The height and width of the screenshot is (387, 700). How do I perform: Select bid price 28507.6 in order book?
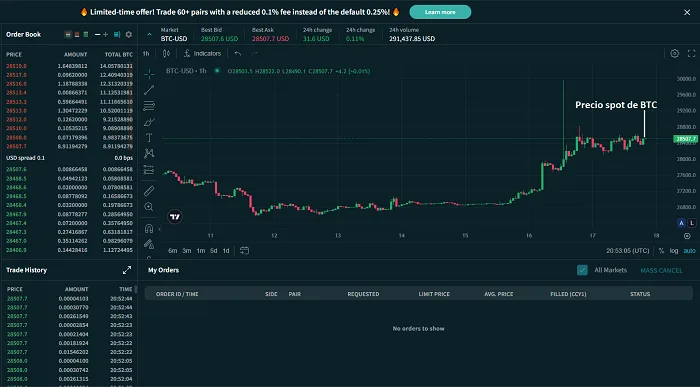coord(17,170)
